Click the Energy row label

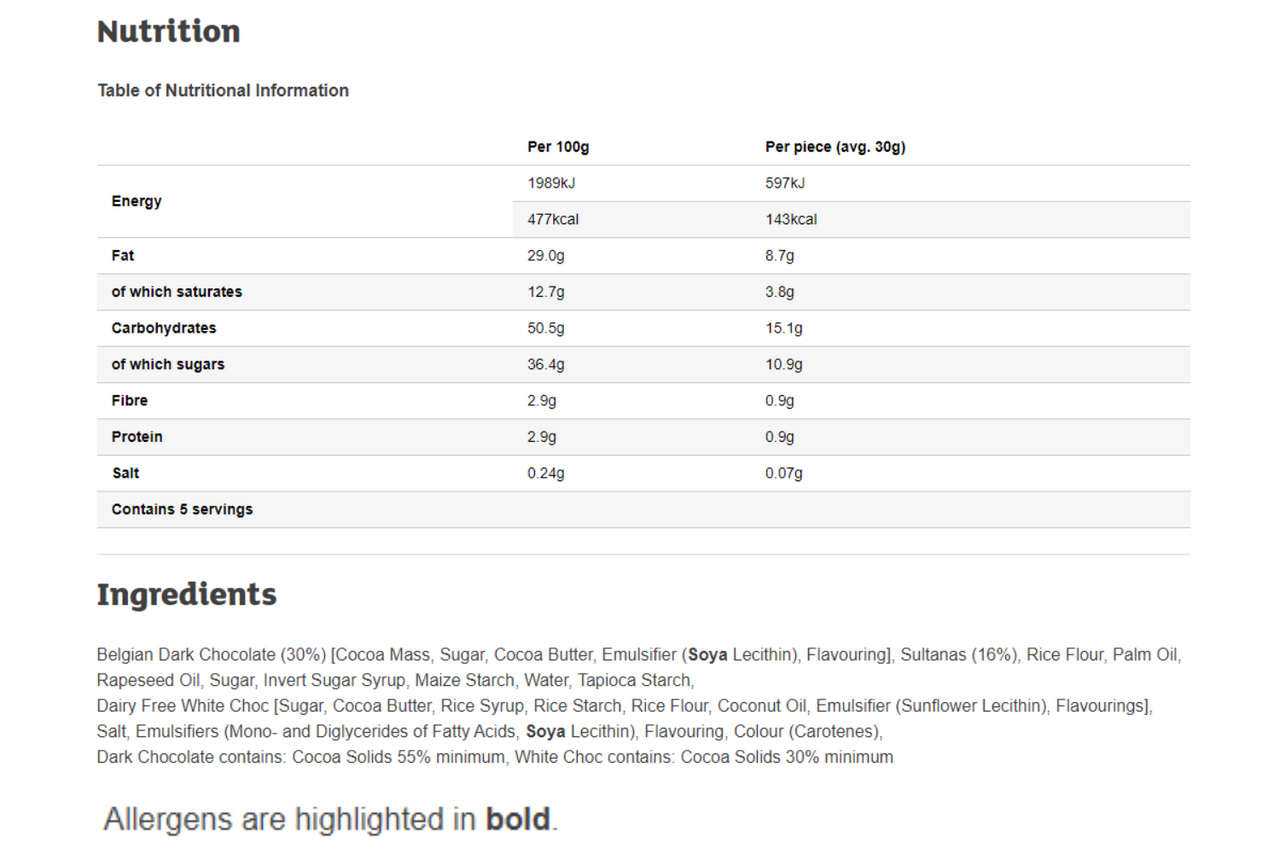click(x=136, y=201)
